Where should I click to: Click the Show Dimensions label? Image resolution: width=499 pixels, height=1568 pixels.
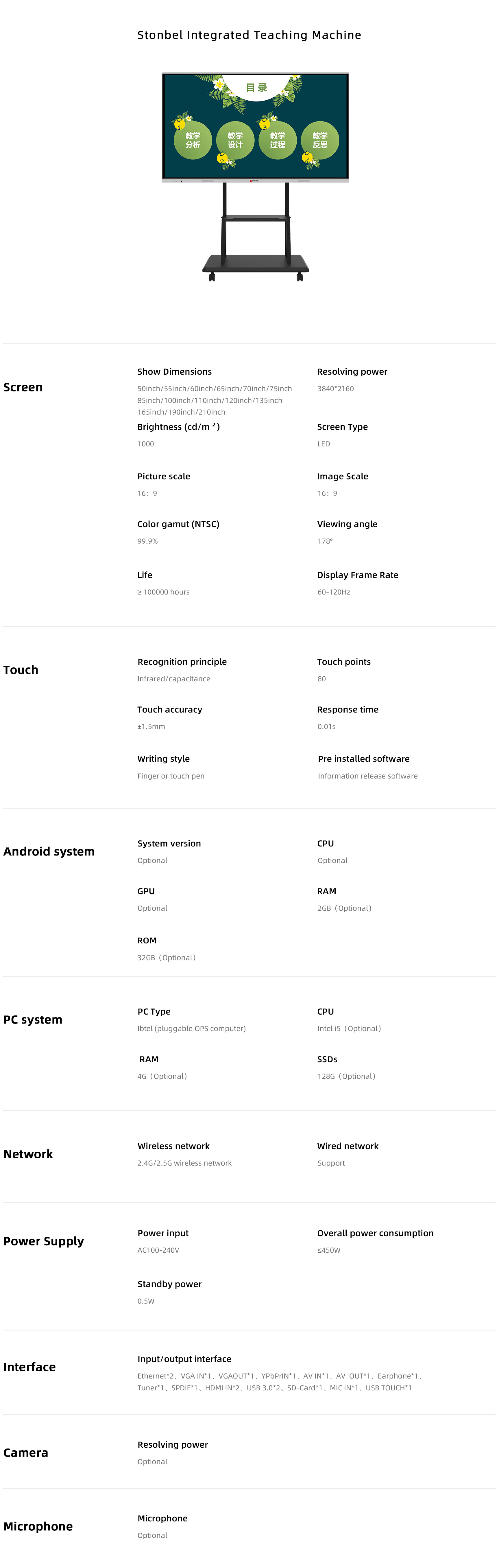pos(175,371)
